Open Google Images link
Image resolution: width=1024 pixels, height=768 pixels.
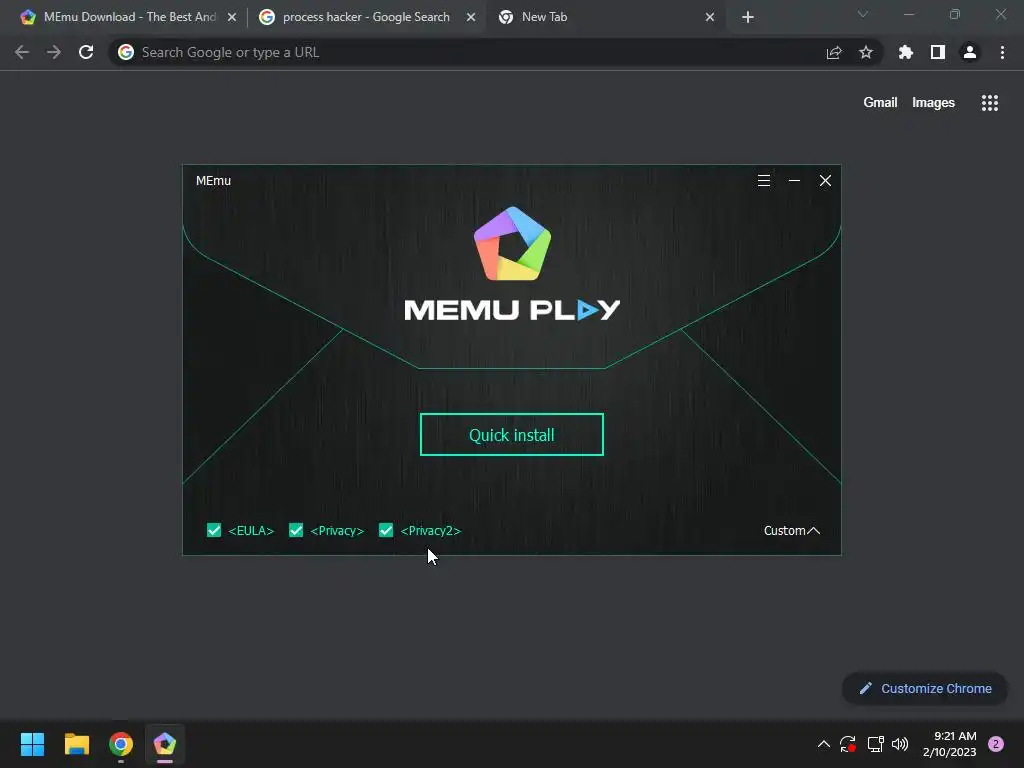(x=933, y=103)
